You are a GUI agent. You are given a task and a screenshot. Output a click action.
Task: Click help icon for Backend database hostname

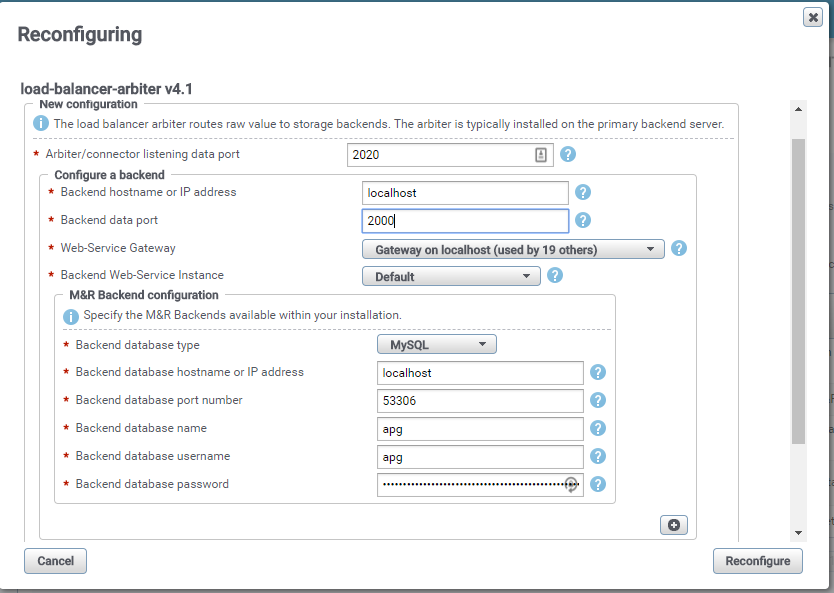598,373
